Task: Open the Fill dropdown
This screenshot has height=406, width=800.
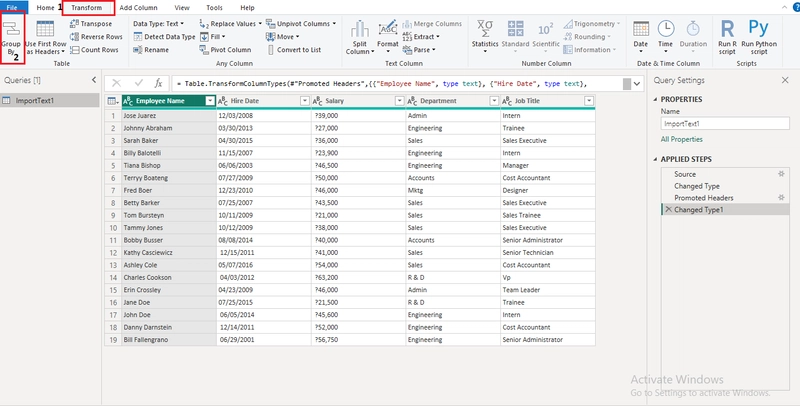Action: pos(212,37)
